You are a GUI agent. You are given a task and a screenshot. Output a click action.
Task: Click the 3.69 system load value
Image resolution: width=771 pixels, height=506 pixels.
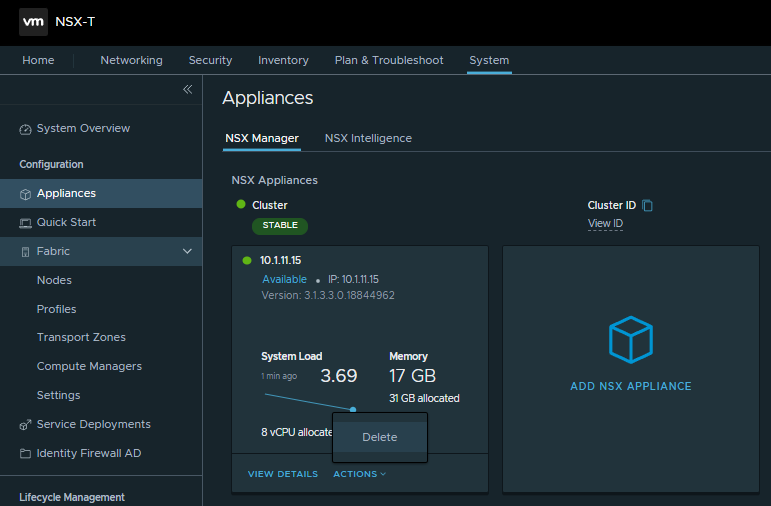[339, 376]
